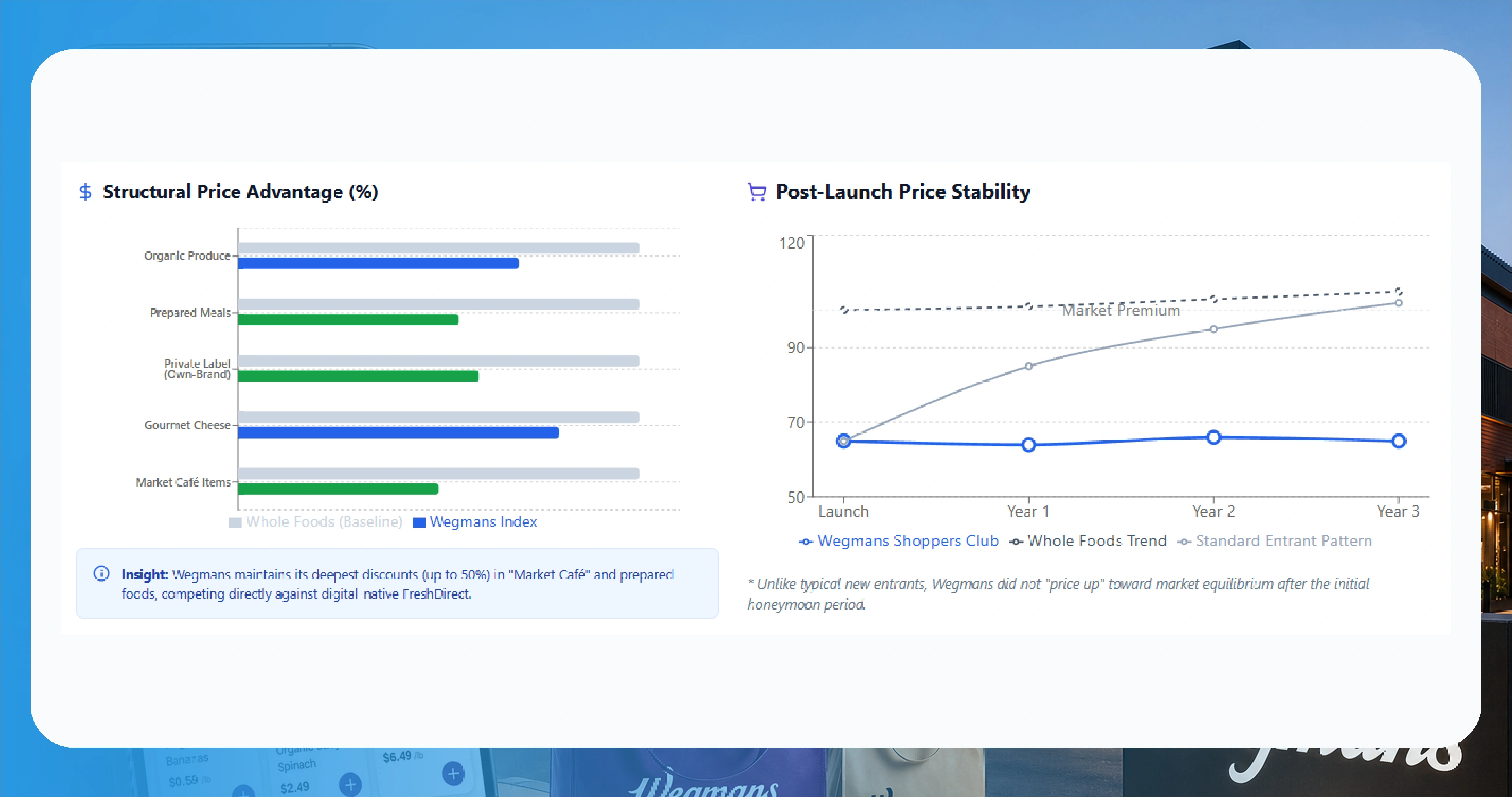Click the gray Gourmet Cheese baseline bar

pyautogui.click(x=439, y=417)
